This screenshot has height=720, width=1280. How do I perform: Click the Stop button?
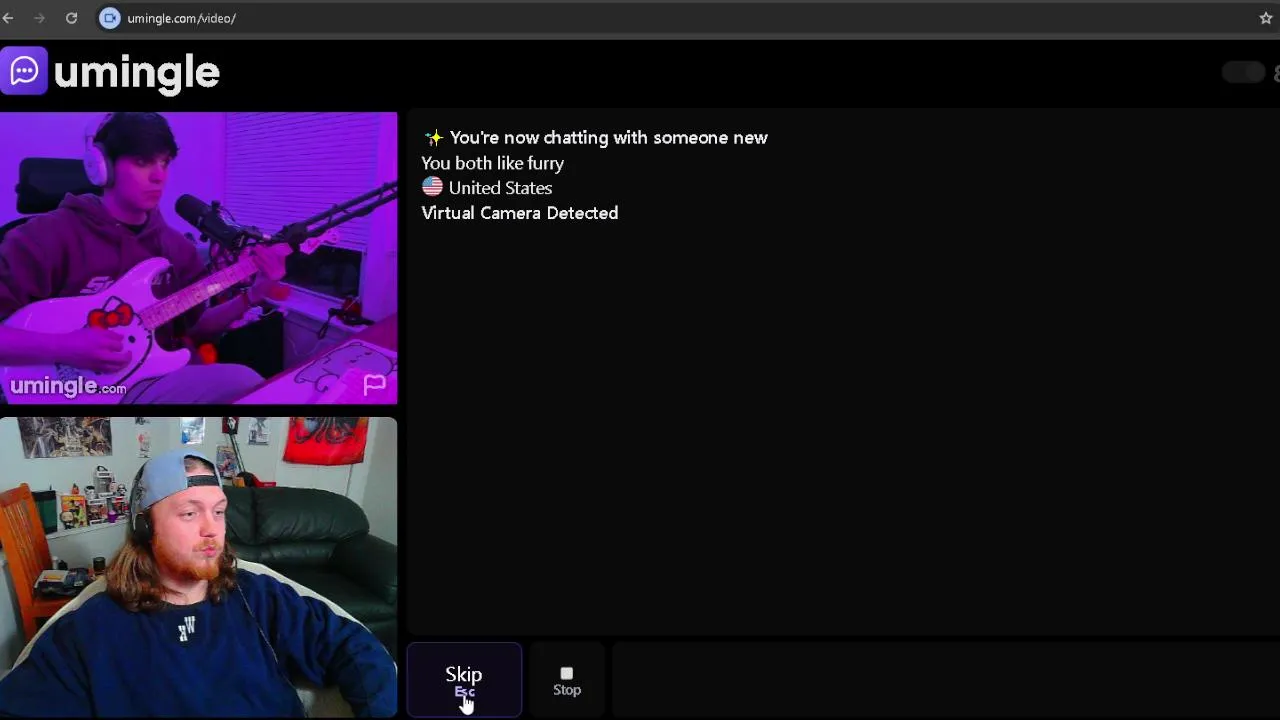[x=567, y=681]
